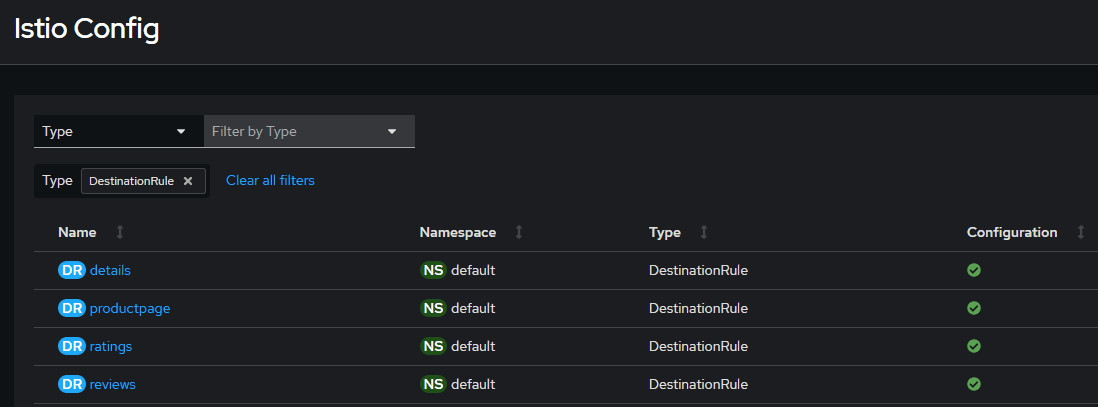Open the productpage destination rule
This screenshot has height=407, width=1098.
130,308
